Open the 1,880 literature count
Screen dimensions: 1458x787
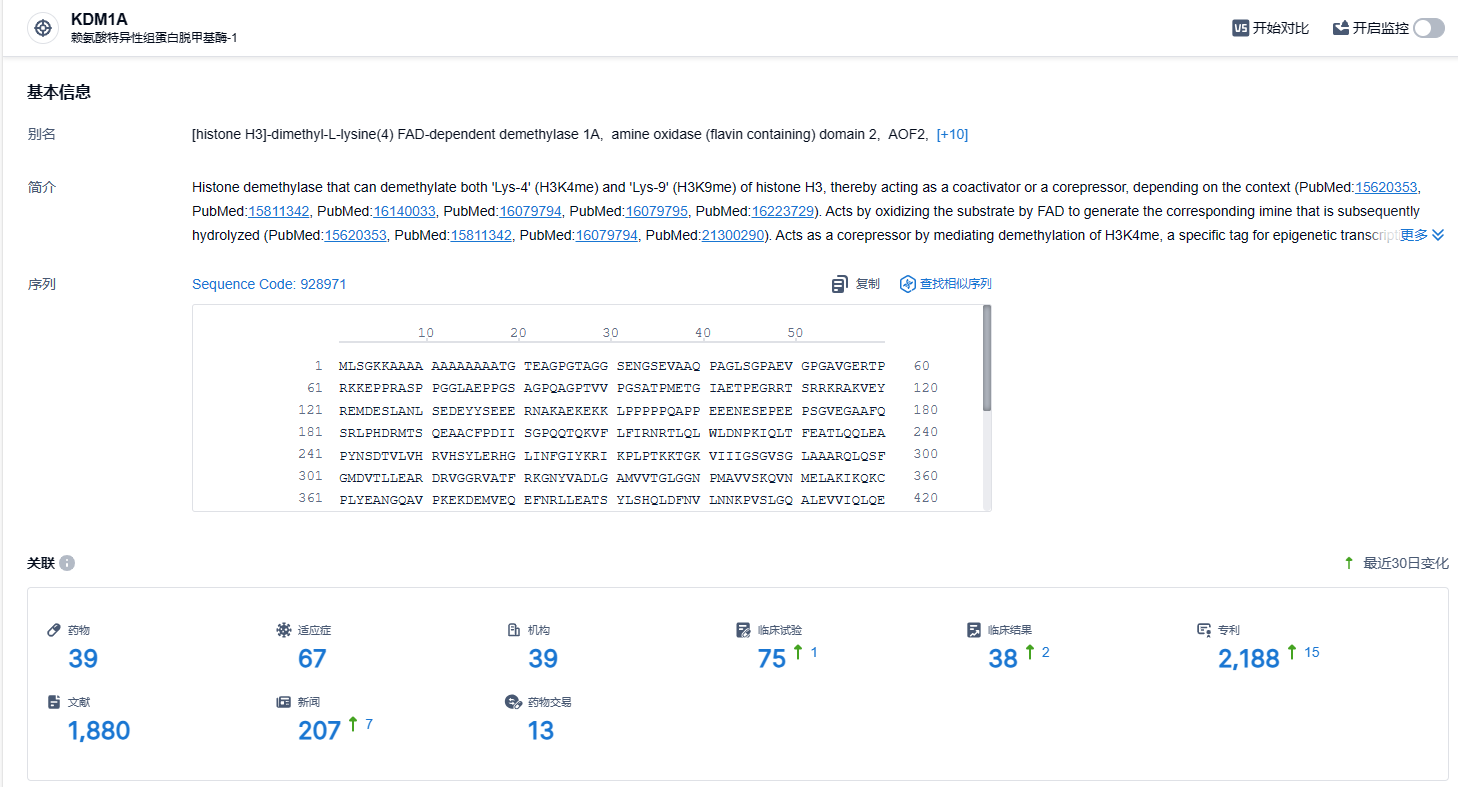coord(99,730)
